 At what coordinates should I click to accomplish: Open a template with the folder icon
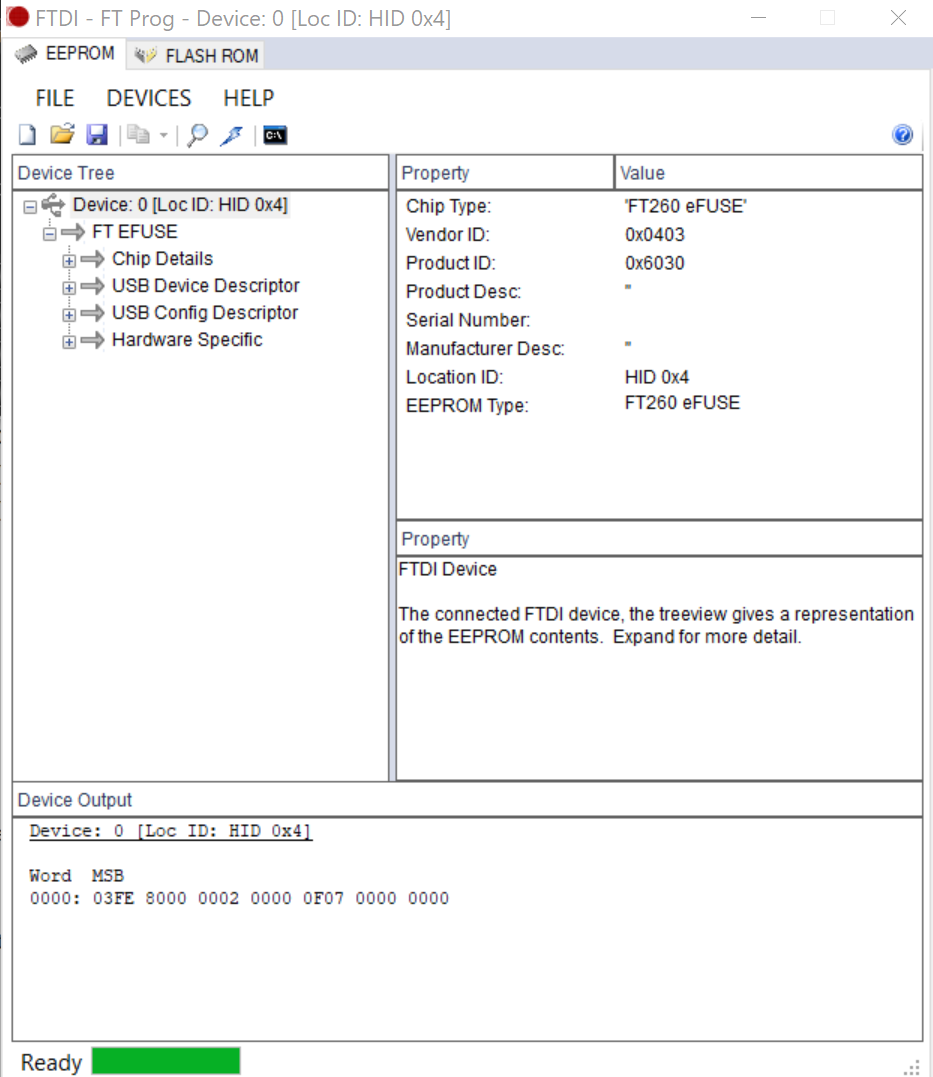point(62,135)
